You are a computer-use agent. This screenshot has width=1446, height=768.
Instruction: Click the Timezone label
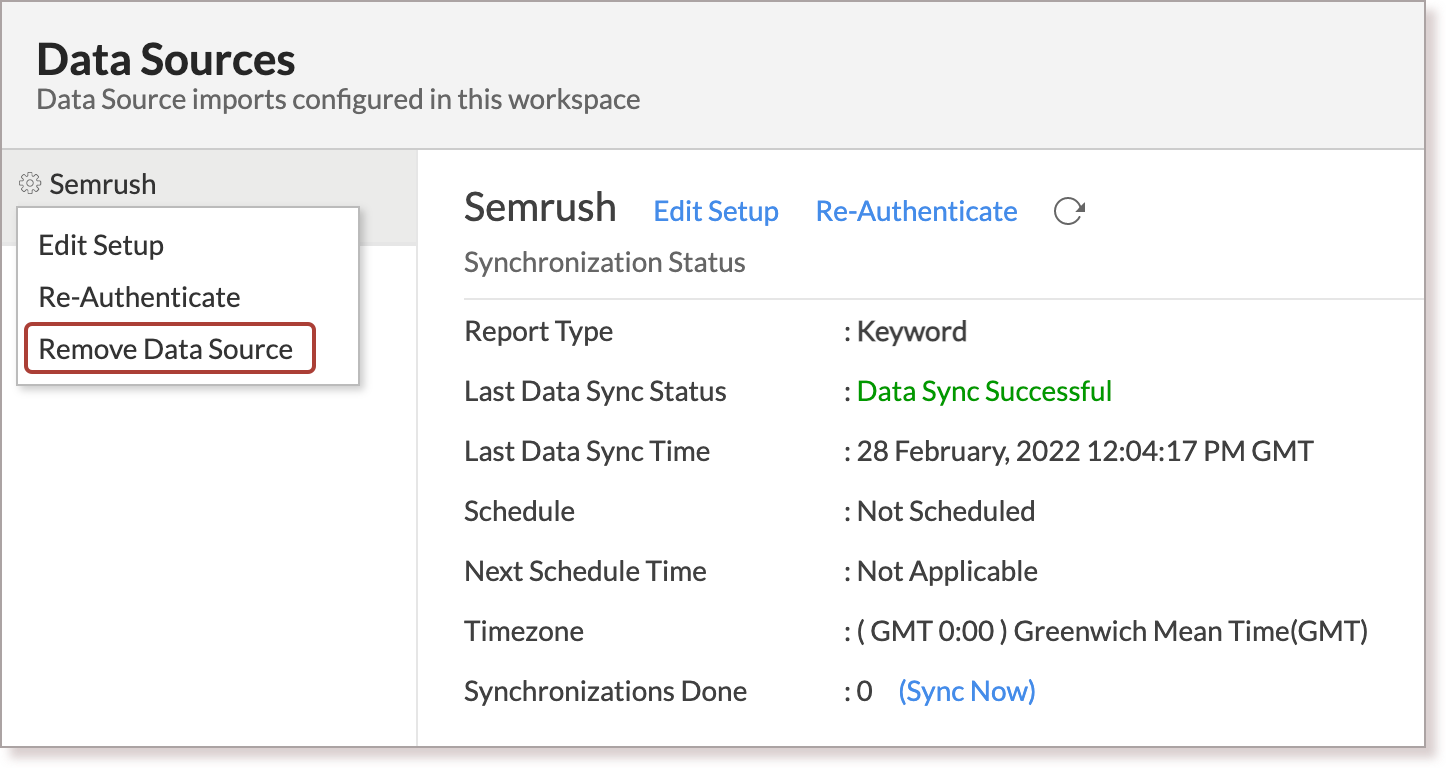pos(524,631)
